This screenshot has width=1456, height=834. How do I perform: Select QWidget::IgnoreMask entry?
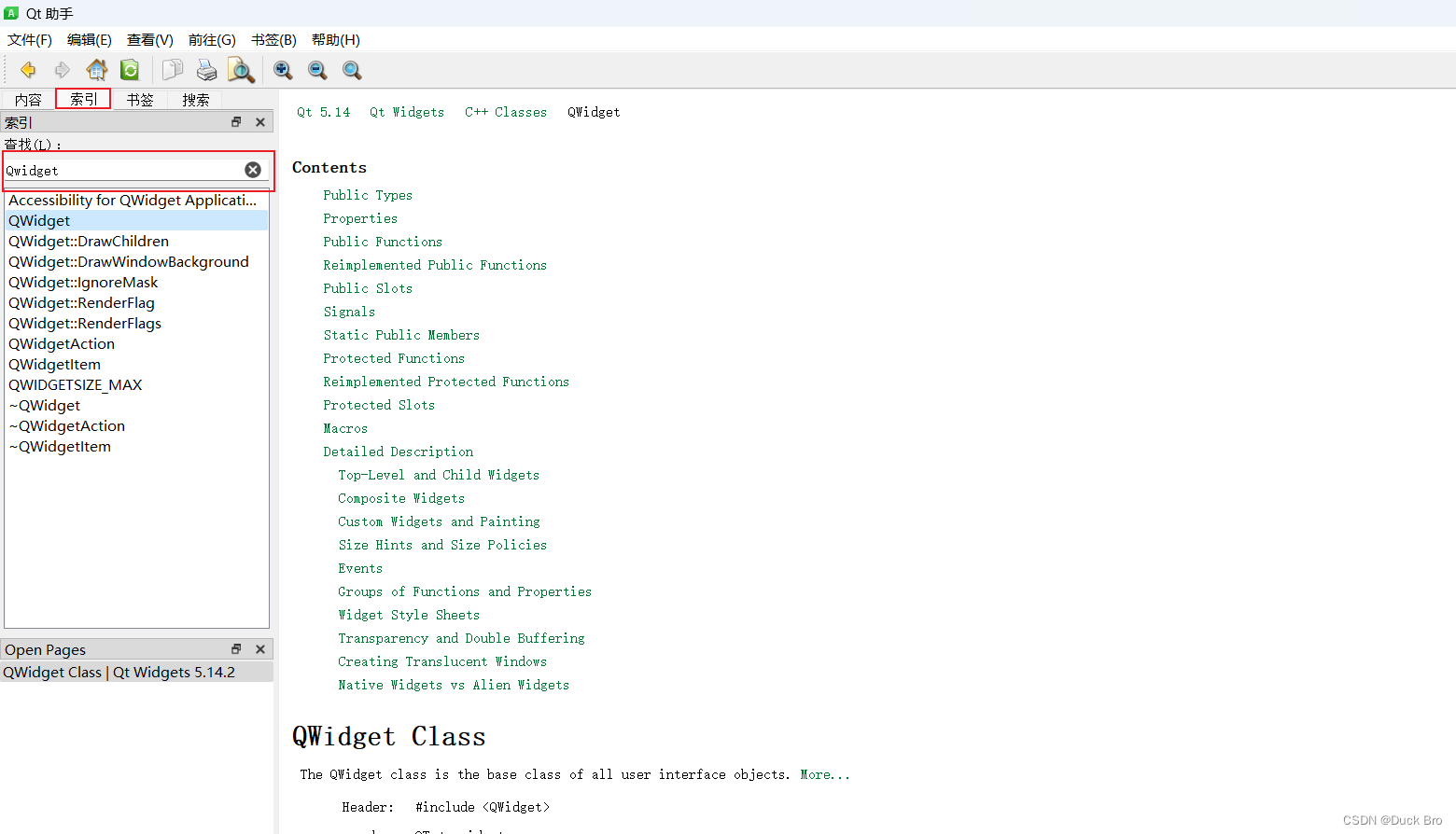tap(136, 283)
